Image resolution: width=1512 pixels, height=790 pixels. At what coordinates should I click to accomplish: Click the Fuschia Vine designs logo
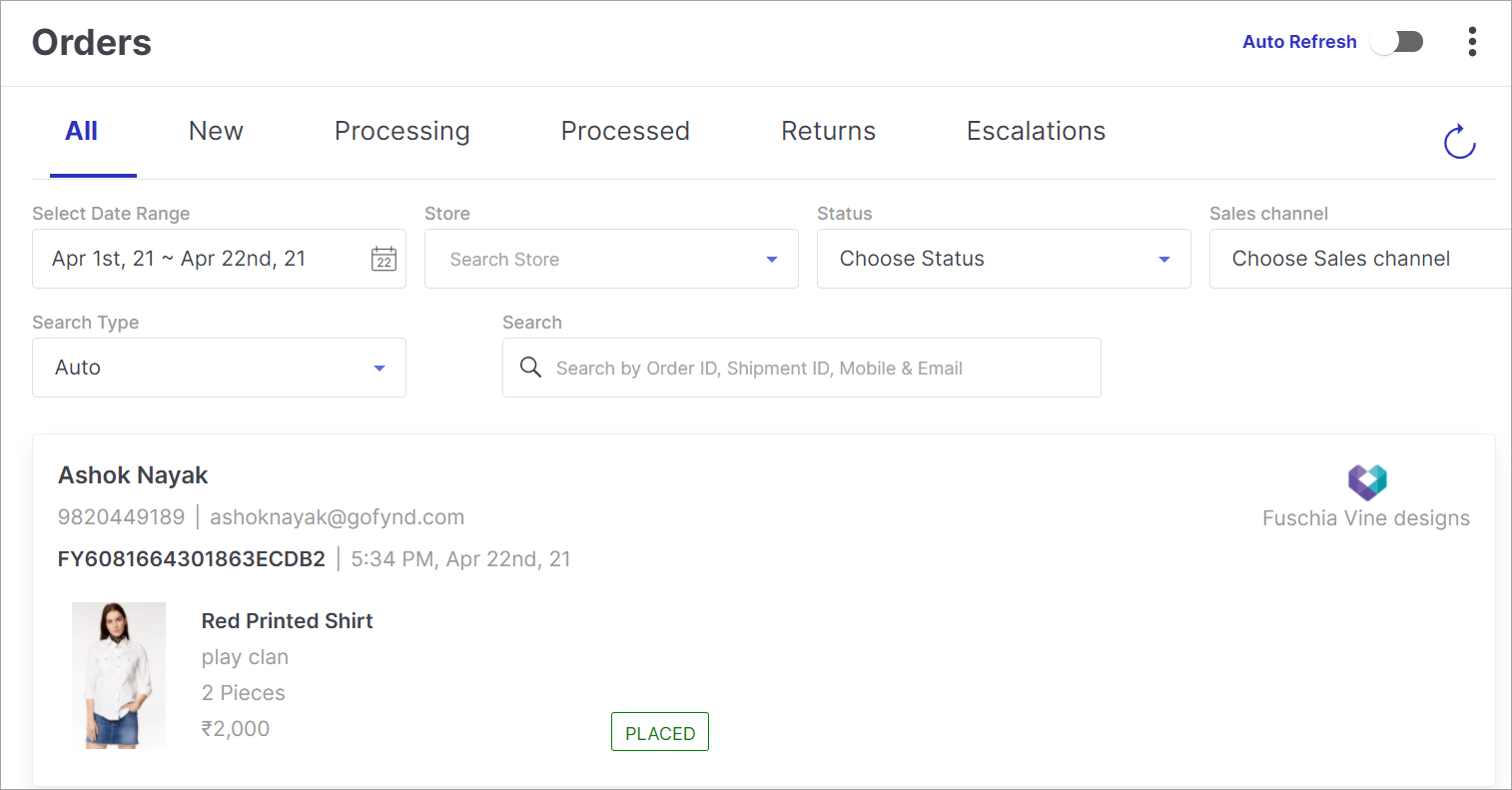[x=1367, y=481]
